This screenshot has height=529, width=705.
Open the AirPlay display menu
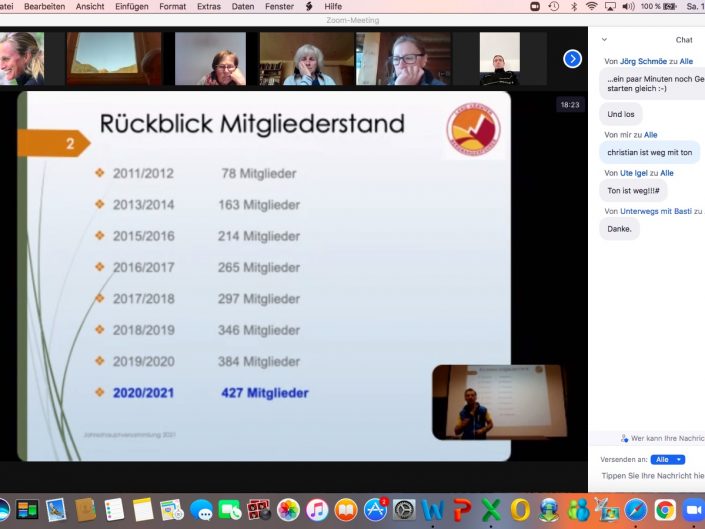[609, 6]
